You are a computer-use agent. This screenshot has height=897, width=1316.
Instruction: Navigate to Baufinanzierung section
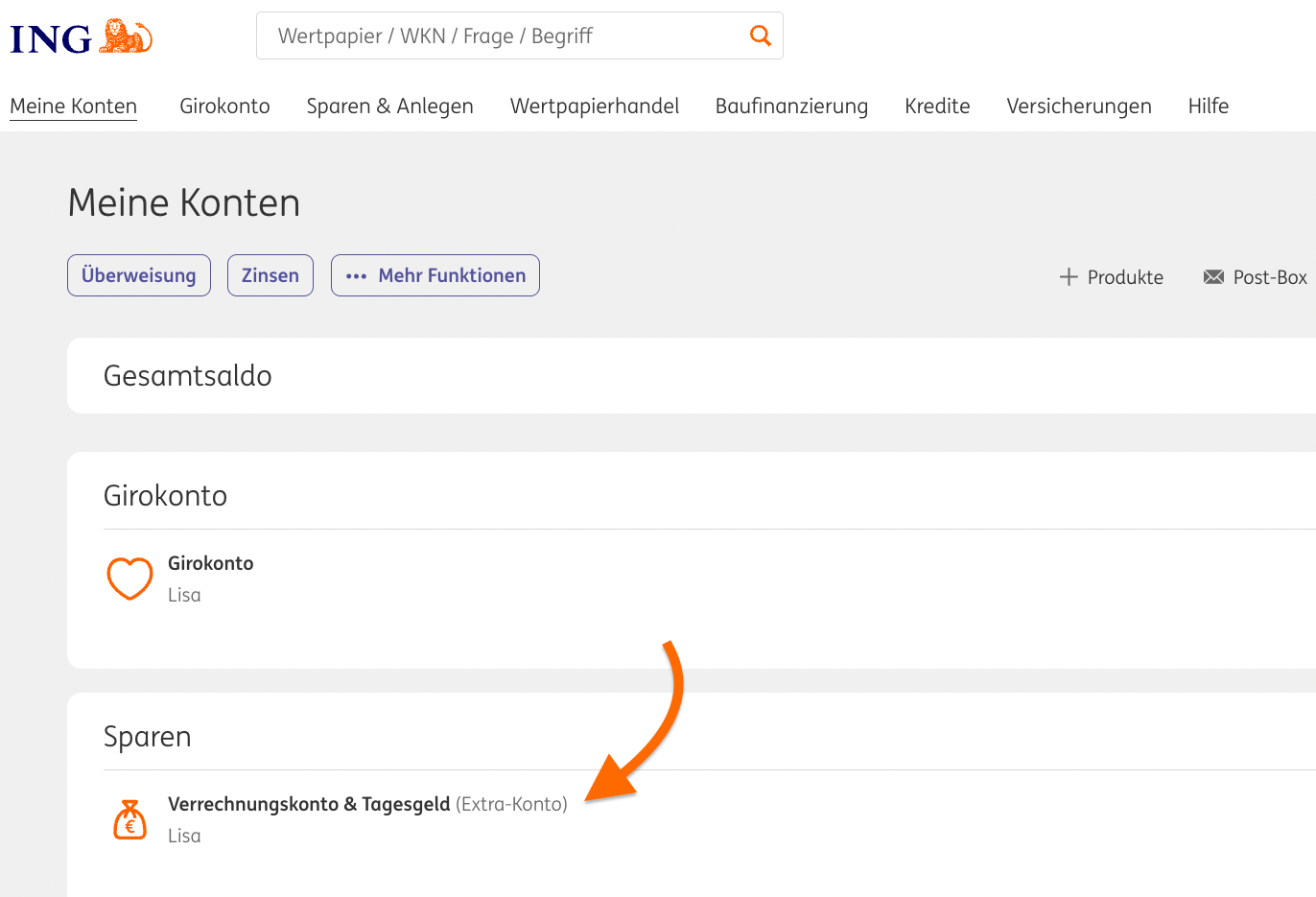[791, 106]
